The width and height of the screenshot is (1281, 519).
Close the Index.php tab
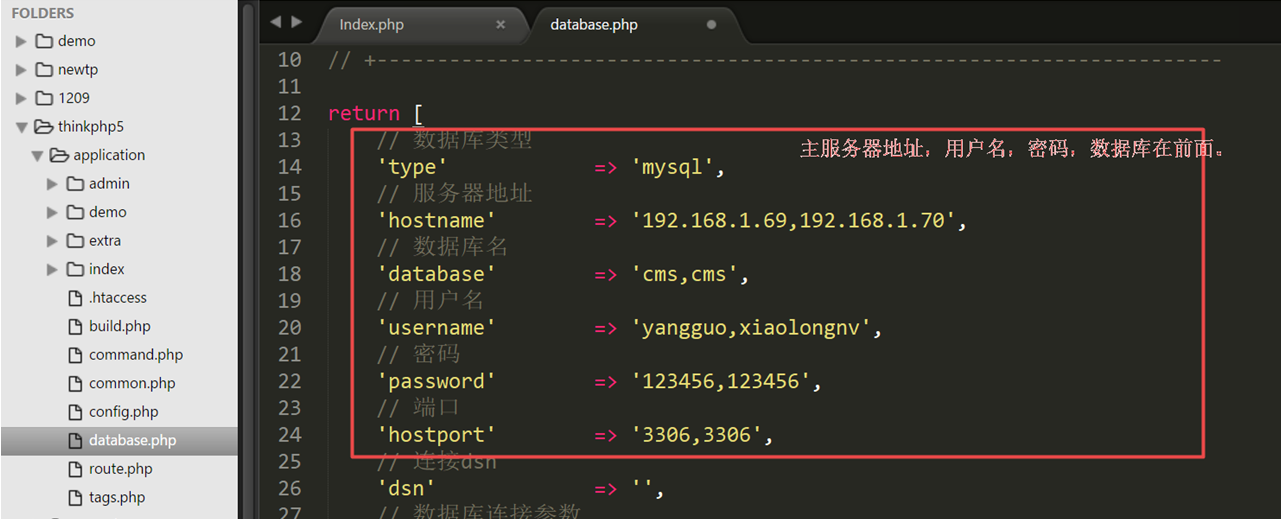pyautogui.click(x=501, y=24)
